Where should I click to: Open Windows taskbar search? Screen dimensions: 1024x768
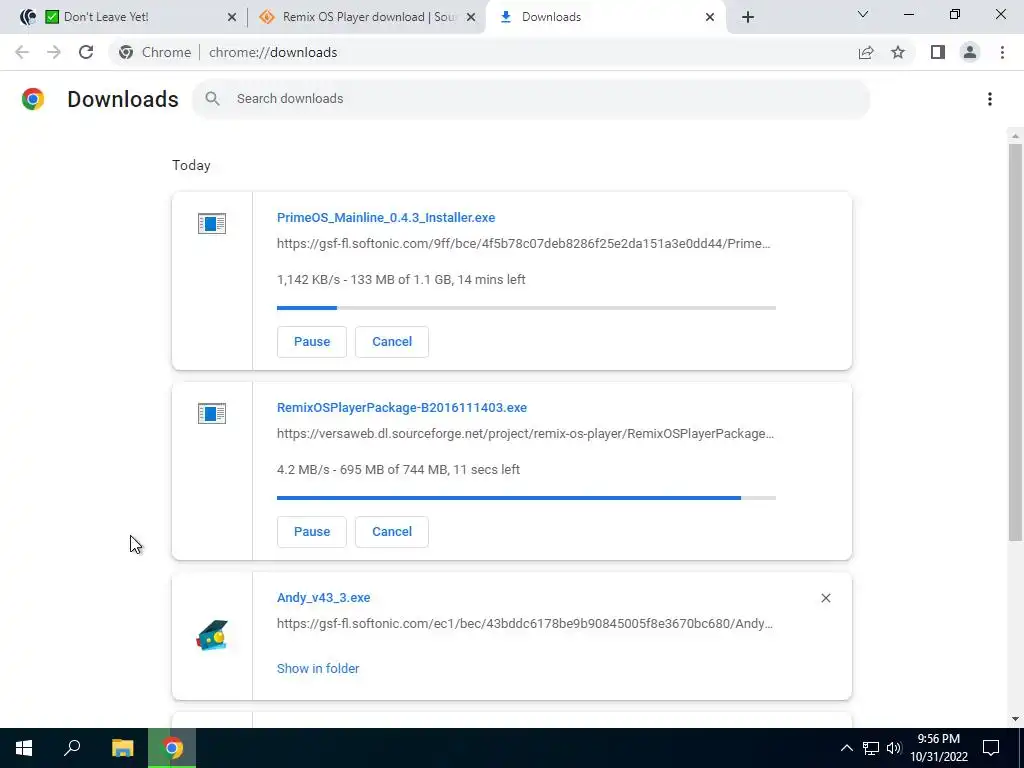pyautogui.click(x=72, y=748)
